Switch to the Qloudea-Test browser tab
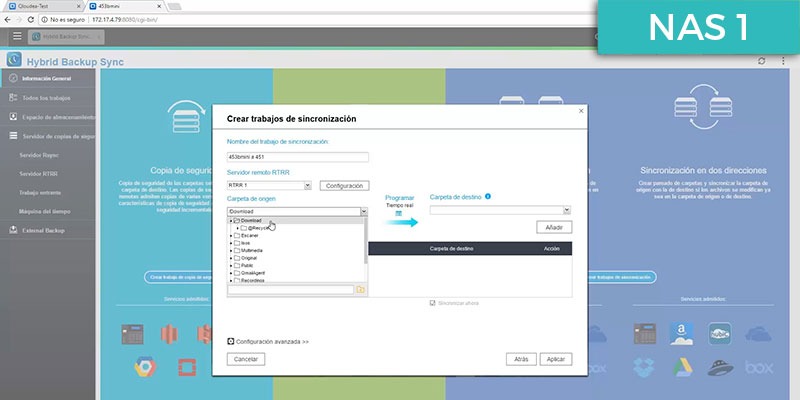800x400 pixels. coord(43,6)
